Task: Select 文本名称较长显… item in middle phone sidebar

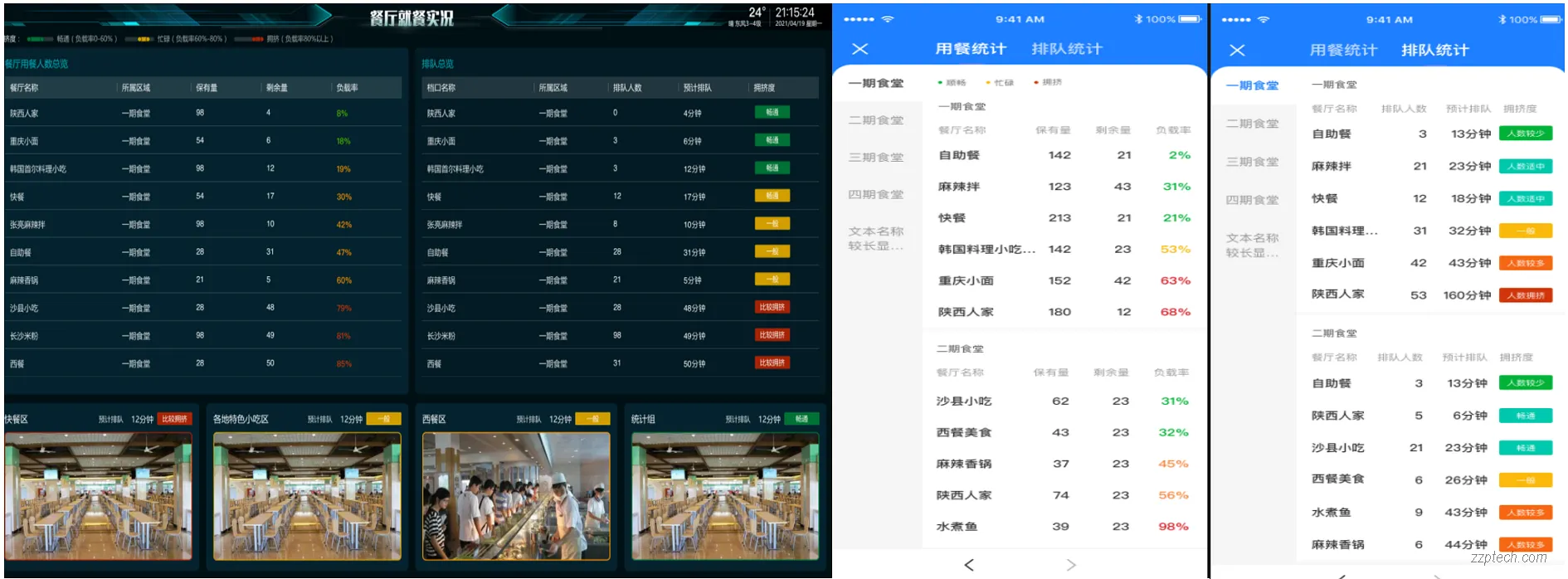Action: 876,239
